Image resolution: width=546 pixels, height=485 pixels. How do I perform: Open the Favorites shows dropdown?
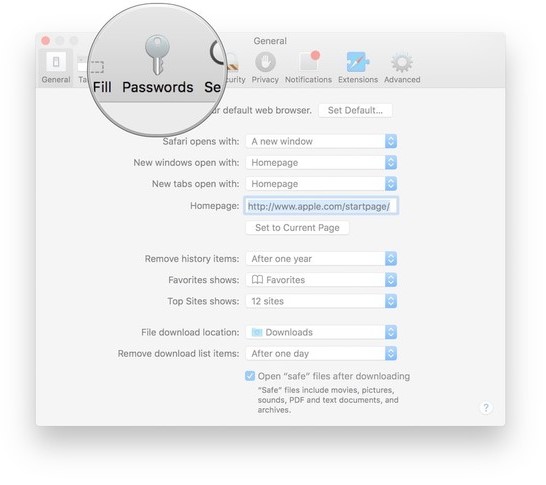click(x=321, y=280)
